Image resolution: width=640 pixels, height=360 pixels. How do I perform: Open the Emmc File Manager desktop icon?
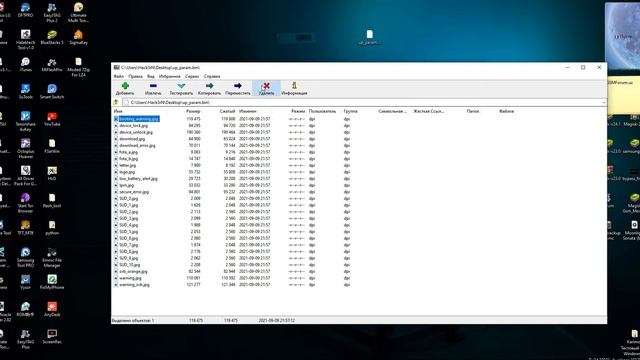[x=52, y=257]
